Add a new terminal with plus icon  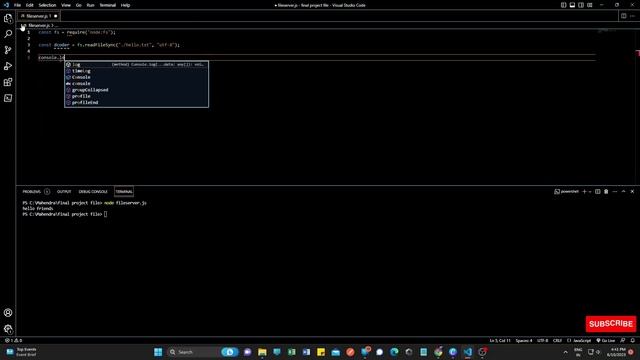point(584,191)
